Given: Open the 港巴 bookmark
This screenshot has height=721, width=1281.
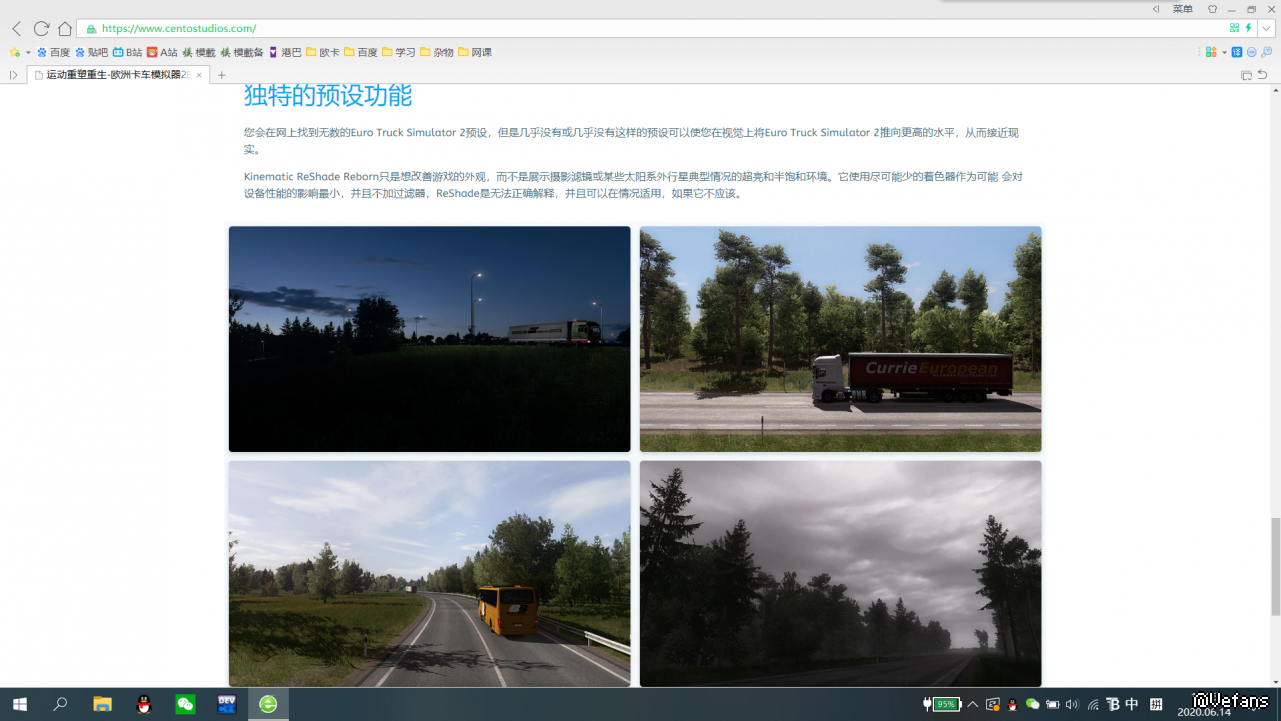Looking at the screenshot, I should pyautogui.click(x=285, y=52).
